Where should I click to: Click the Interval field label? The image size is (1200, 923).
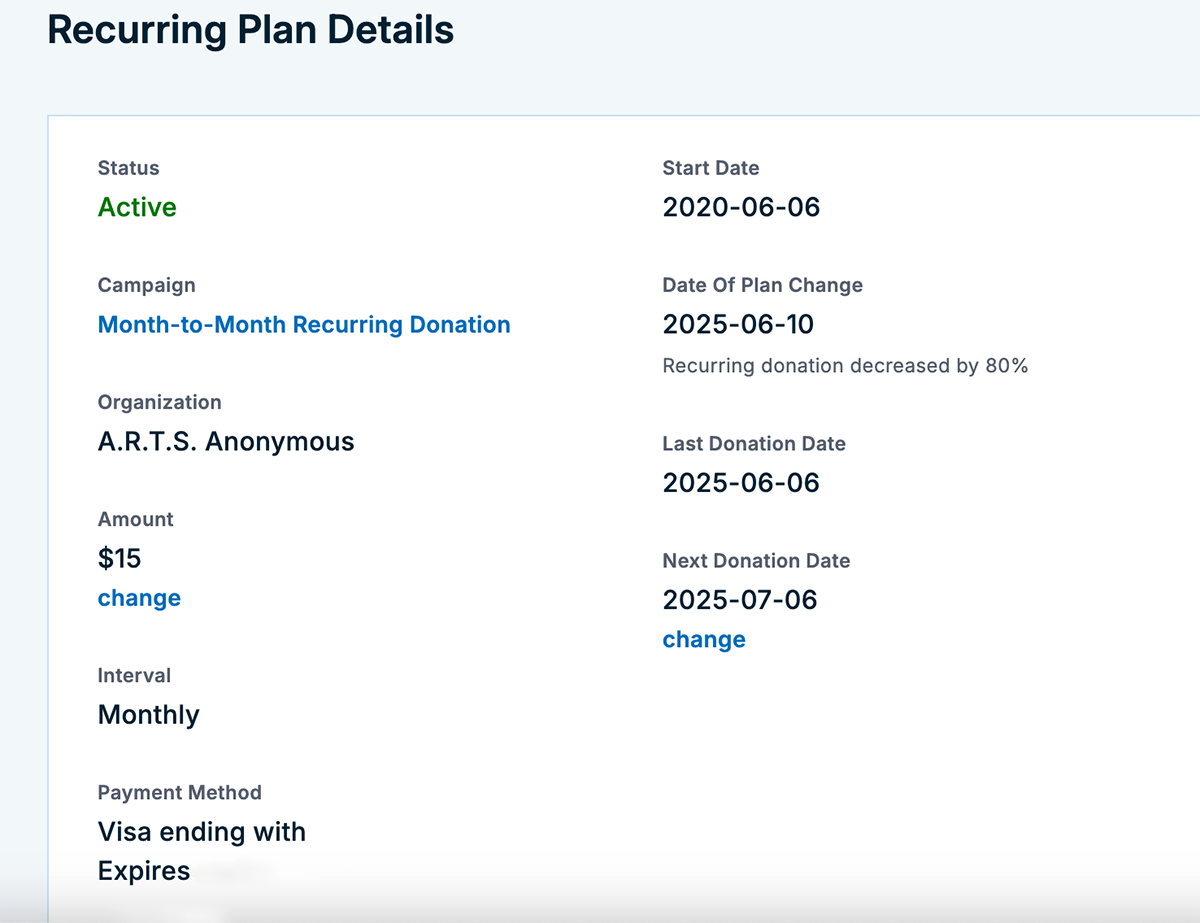point(134,675)
